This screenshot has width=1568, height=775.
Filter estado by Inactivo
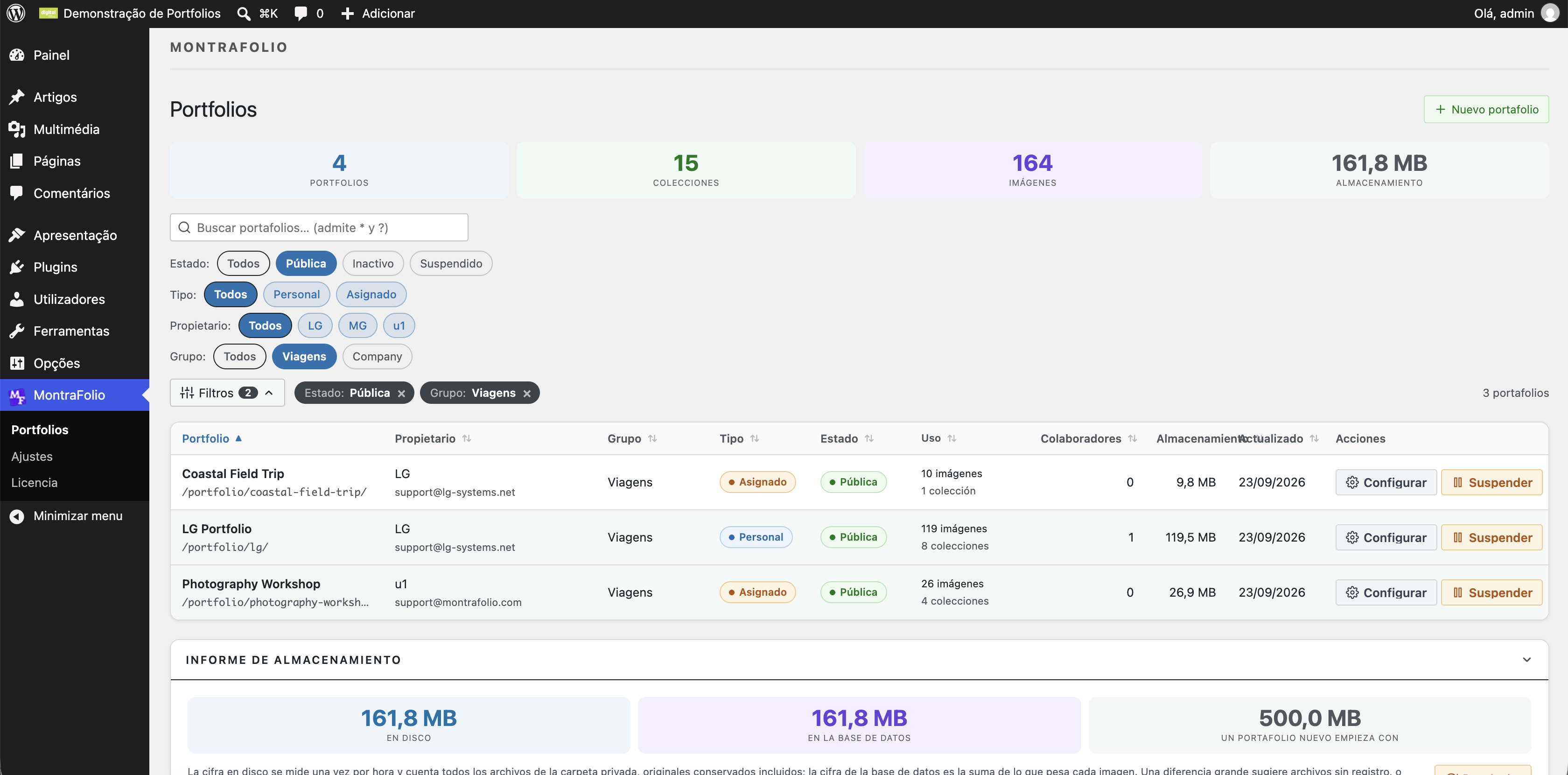373,264
